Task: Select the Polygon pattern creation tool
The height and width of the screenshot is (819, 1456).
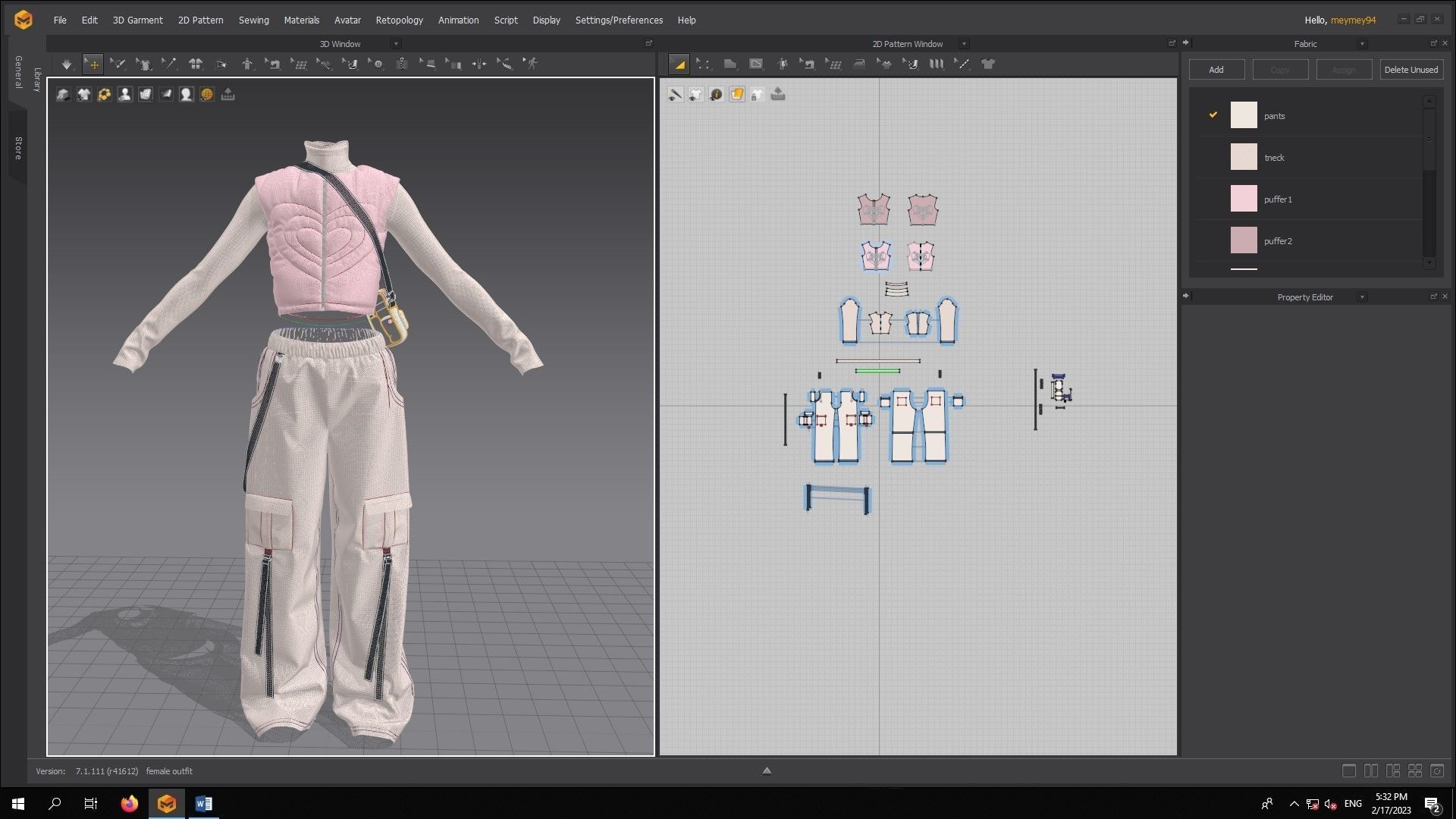Action: (x=730, y=64)
